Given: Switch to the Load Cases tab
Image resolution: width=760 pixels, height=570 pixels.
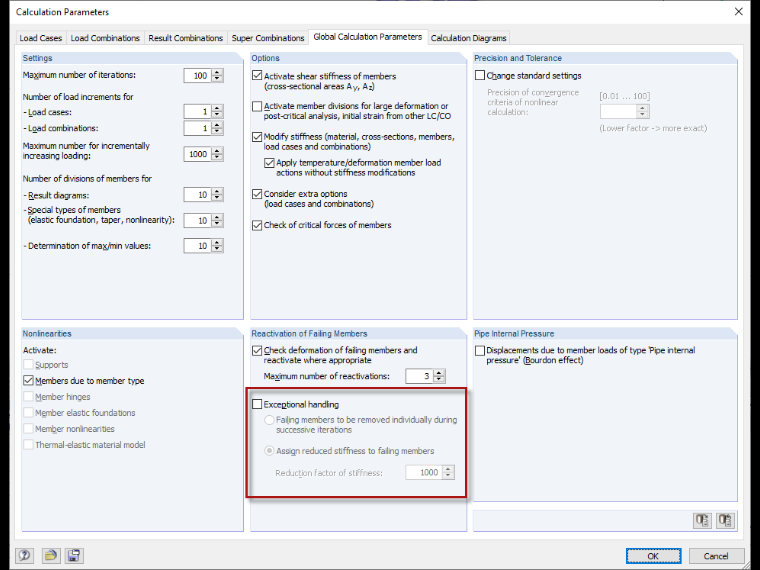Looking at the screenshot, I should click(x=41, y=38).
